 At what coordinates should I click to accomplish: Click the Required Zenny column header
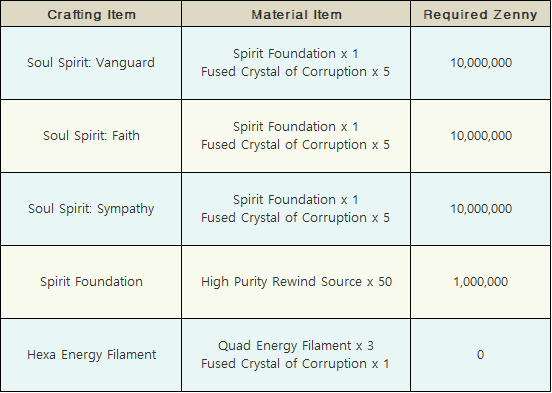click(x=480, y=14)
